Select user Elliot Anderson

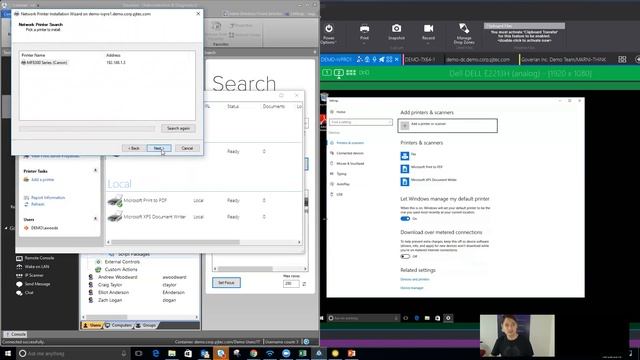coord(113,293)
